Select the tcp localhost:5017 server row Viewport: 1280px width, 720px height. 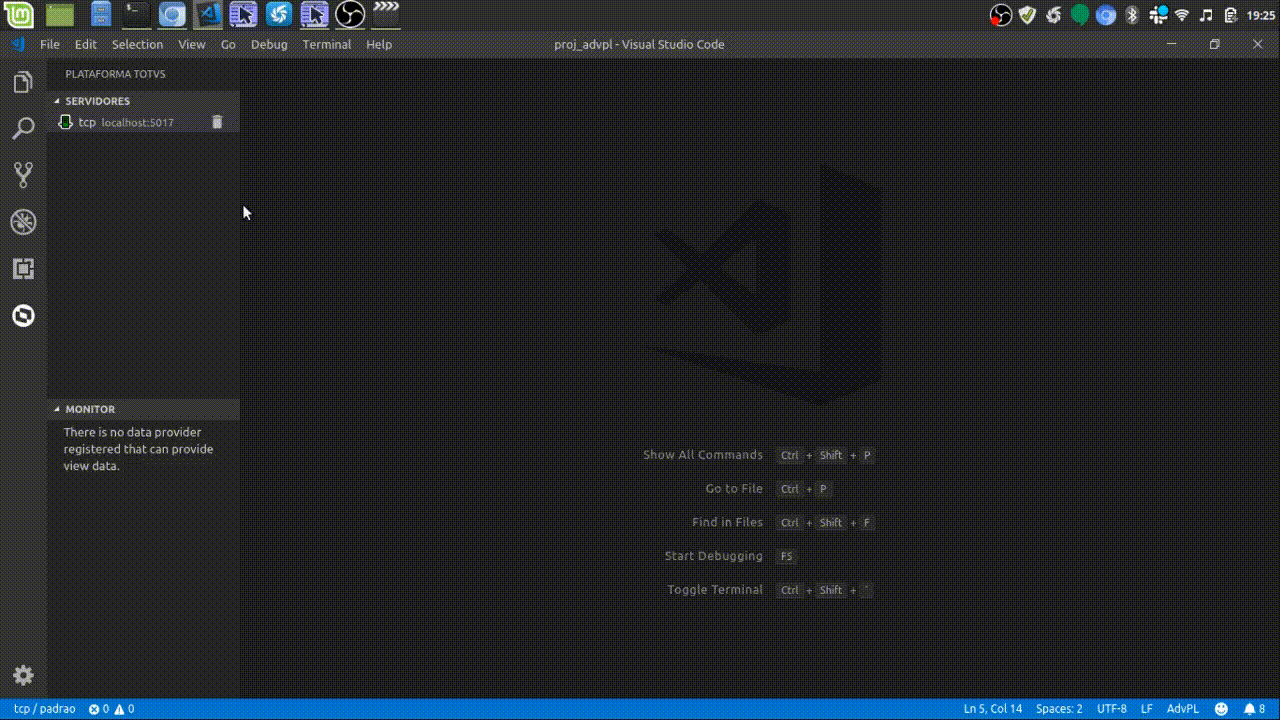pyautogui.click(x=144, y=122)
